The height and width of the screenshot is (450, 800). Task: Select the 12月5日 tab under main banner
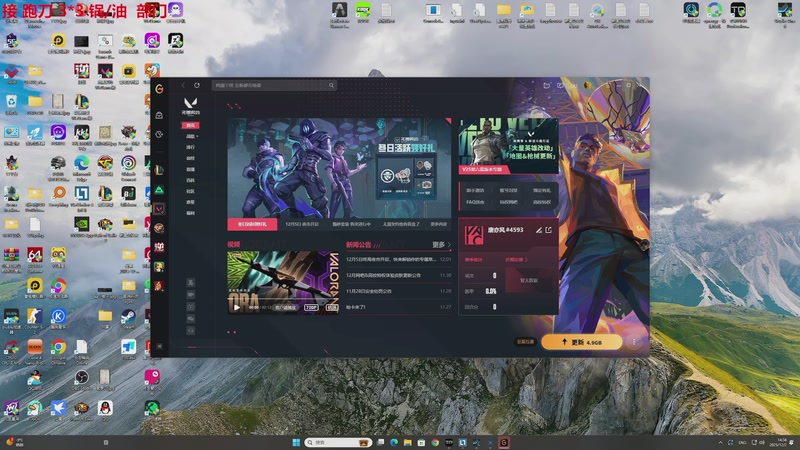click(x=302, y=224)
